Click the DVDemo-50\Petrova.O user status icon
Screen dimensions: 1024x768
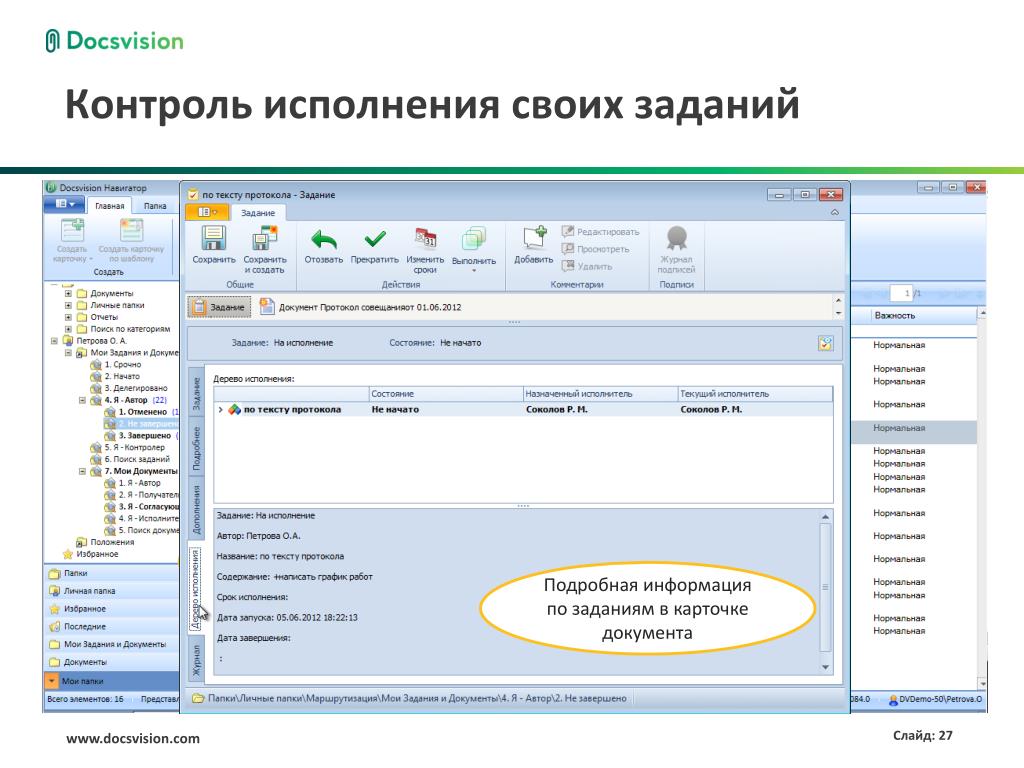893,699
